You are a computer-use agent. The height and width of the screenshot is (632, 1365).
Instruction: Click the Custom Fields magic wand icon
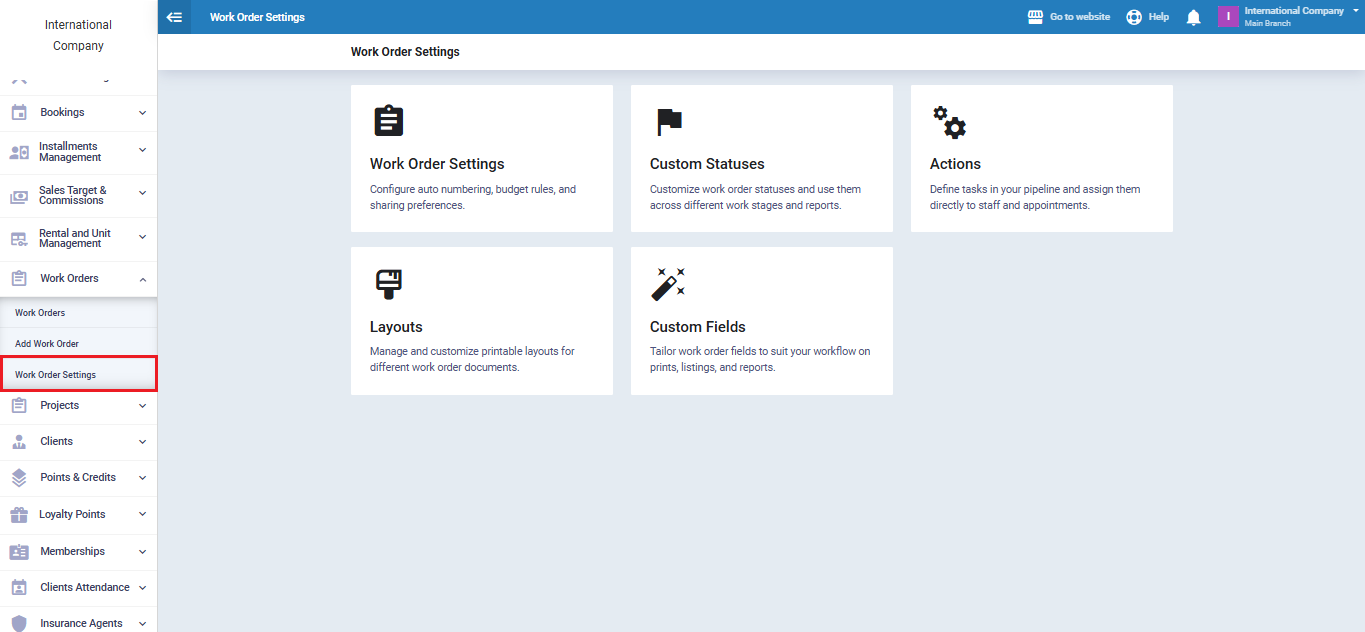click(668, 284)
